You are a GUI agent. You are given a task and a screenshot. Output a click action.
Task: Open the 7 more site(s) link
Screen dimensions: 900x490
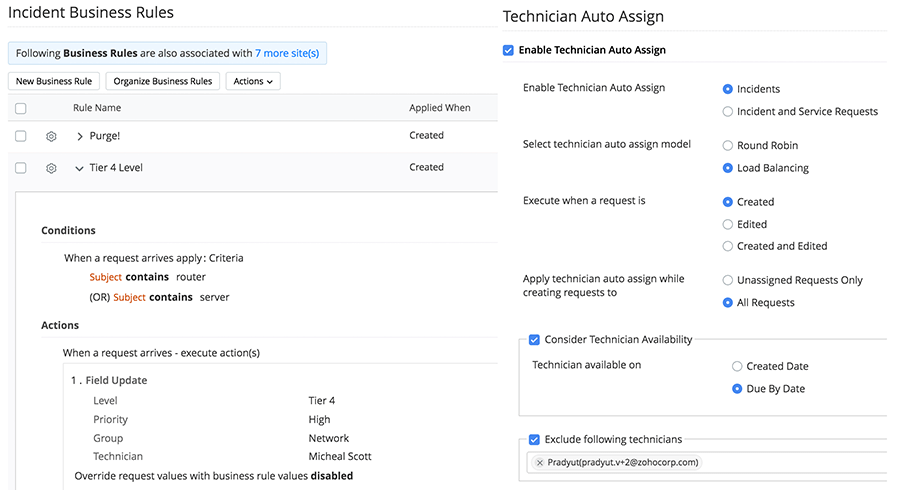click(x=287, y=53)
